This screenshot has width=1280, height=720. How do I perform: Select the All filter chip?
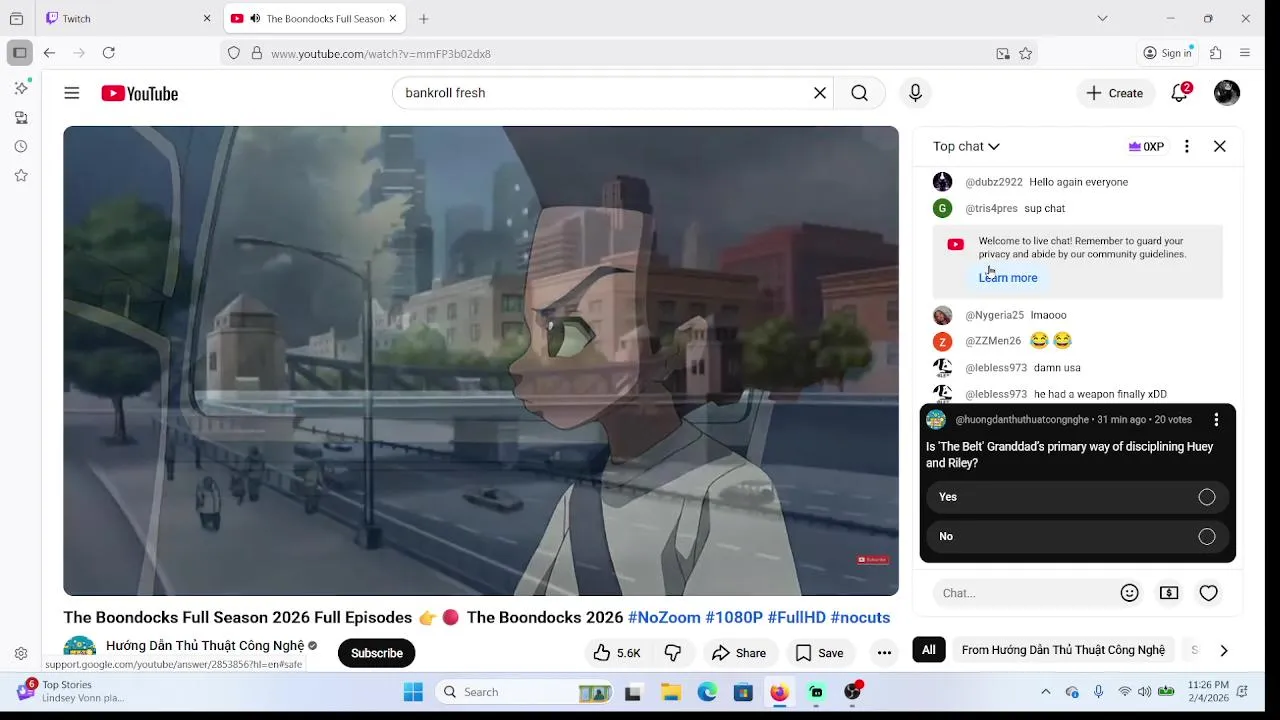coord(929,650)
